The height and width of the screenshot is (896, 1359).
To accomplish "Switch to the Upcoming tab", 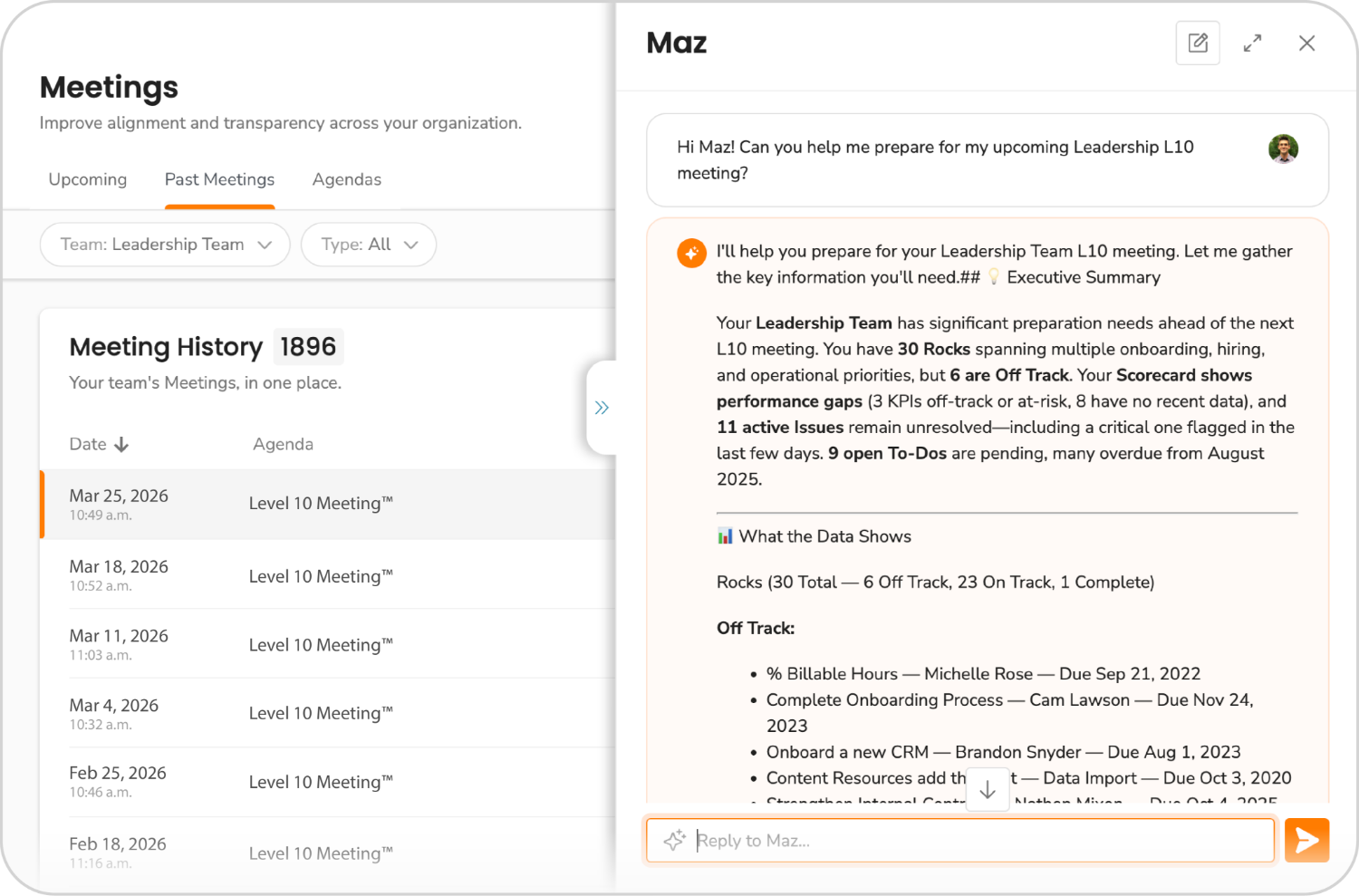I will click(x=87, y=179).
